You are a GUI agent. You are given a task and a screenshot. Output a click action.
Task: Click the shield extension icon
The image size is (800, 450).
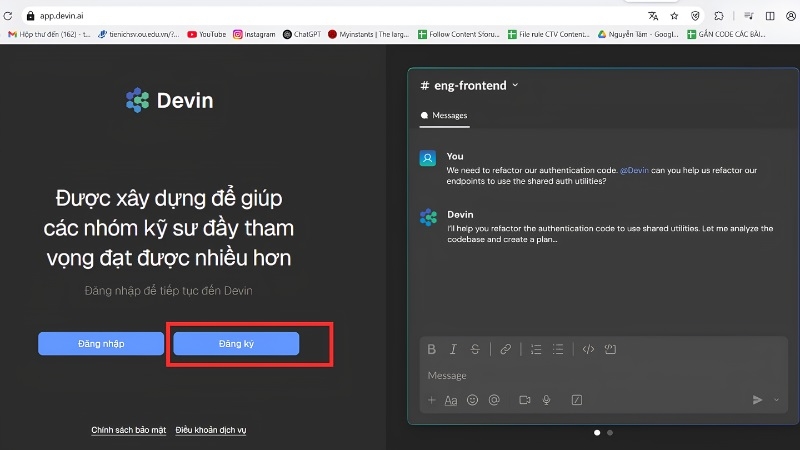[695, 16]
